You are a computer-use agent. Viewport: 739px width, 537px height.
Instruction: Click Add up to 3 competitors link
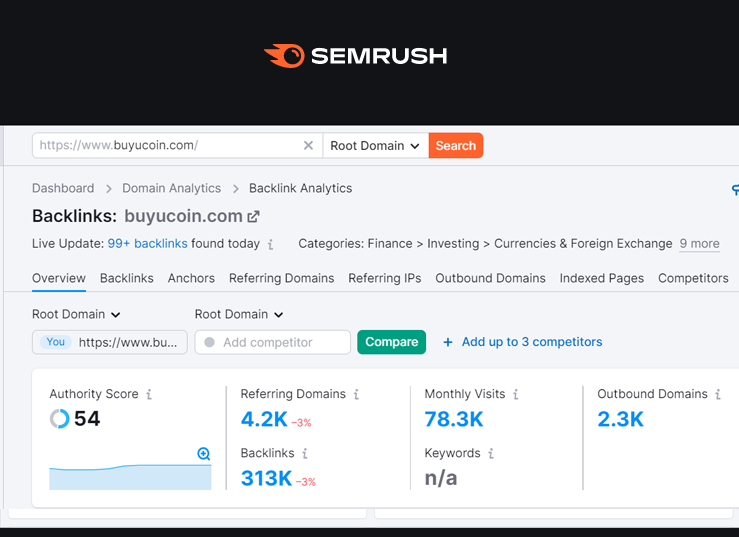coord(532,342)
